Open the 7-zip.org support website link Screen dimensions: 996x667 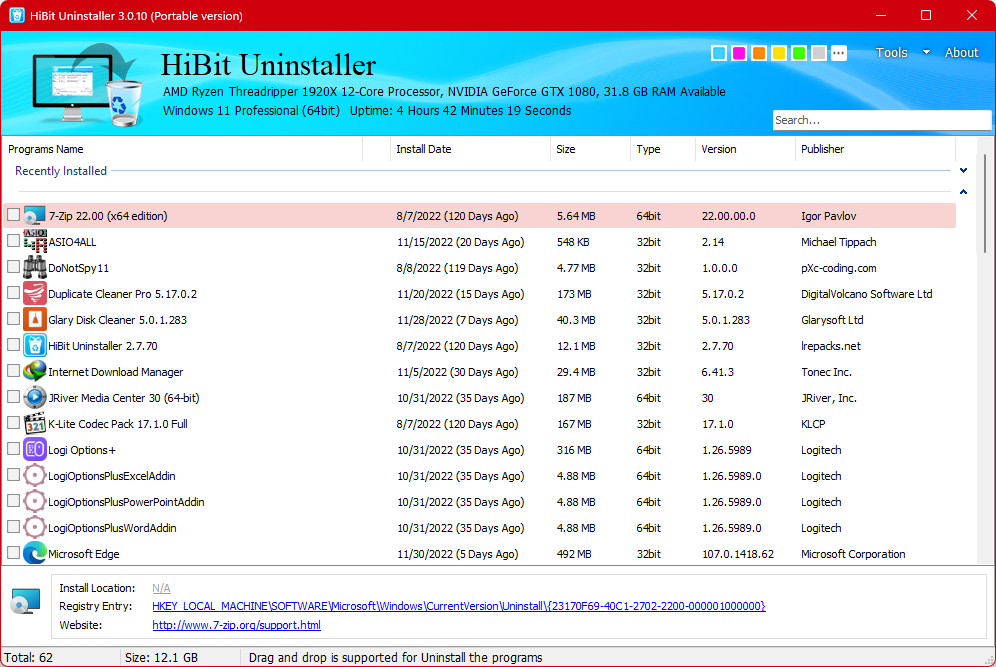[236, 625]
